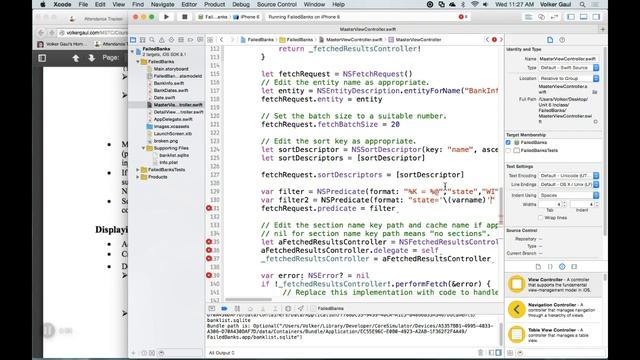Show the Test navigator
Screen dimensions: 640x360
click(x=171, y=40)
